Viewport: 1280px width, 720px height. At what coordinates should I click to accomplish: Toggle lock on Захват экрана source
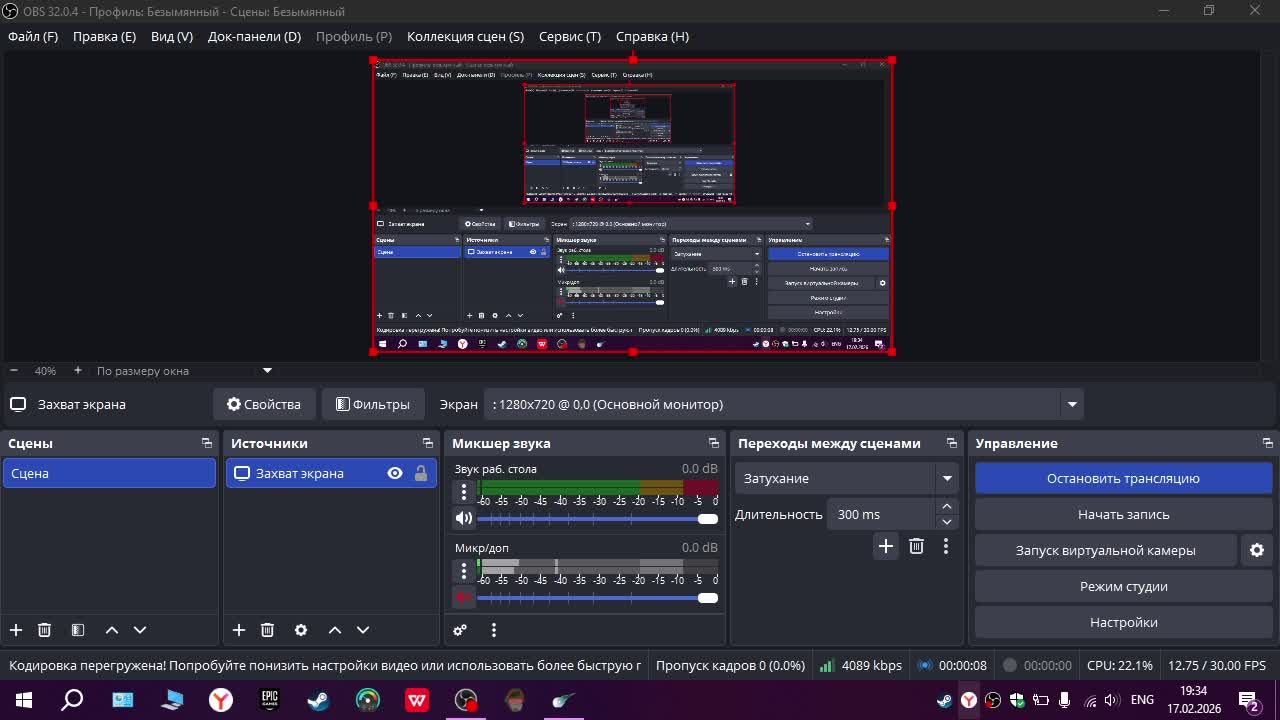click(x=421, y=474)
